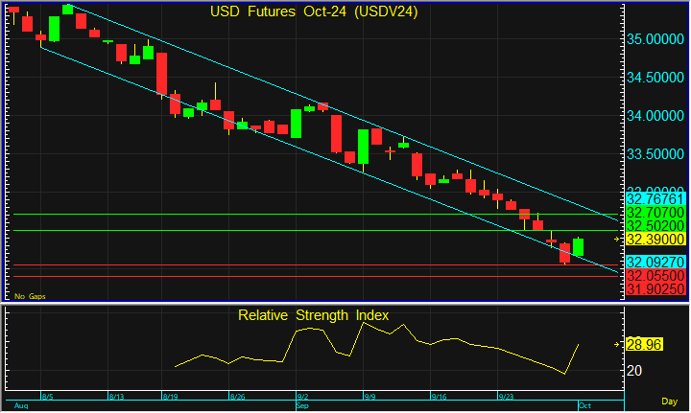Click the 9/2 date on time axis
The width and height of the screenshot is (691, 413).
click(x=303, y=396)
